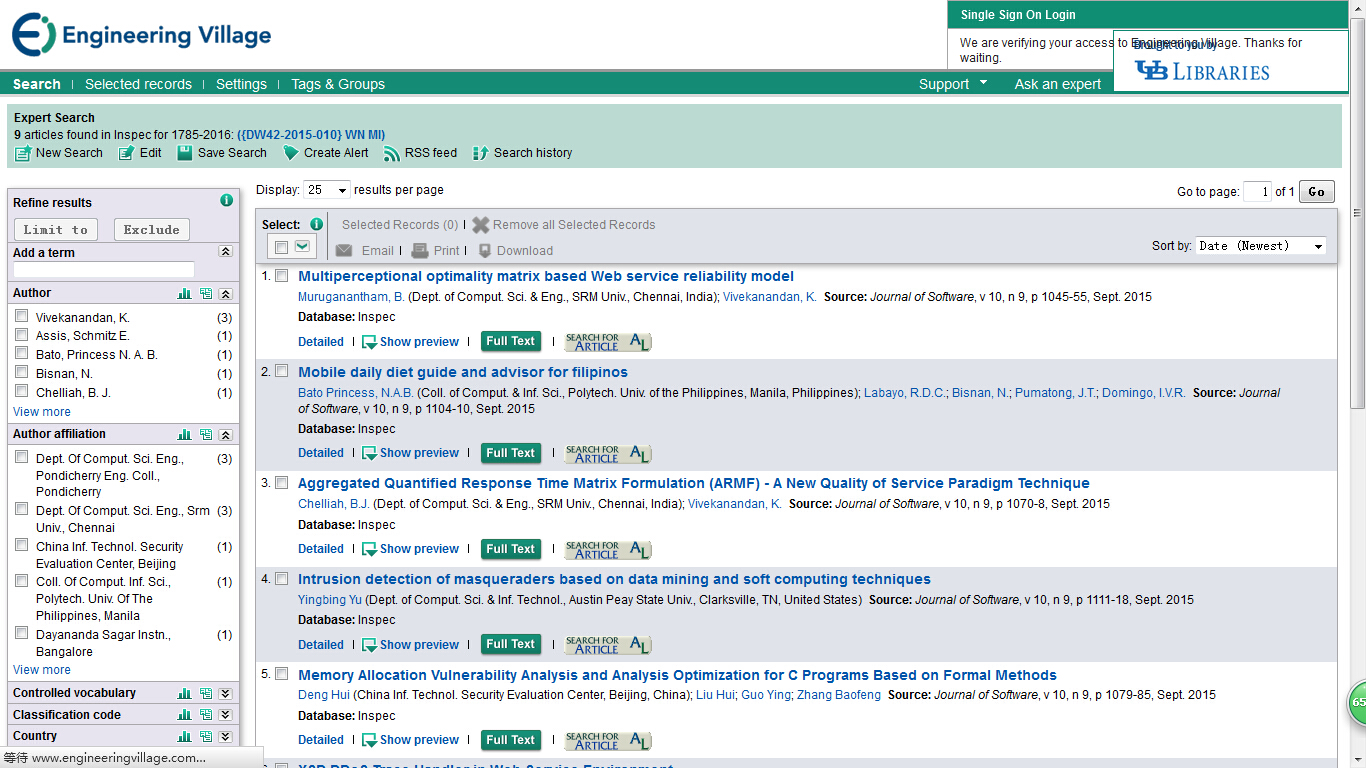Expand the Controlled vocabulary facet

click(x=226, y=693)
